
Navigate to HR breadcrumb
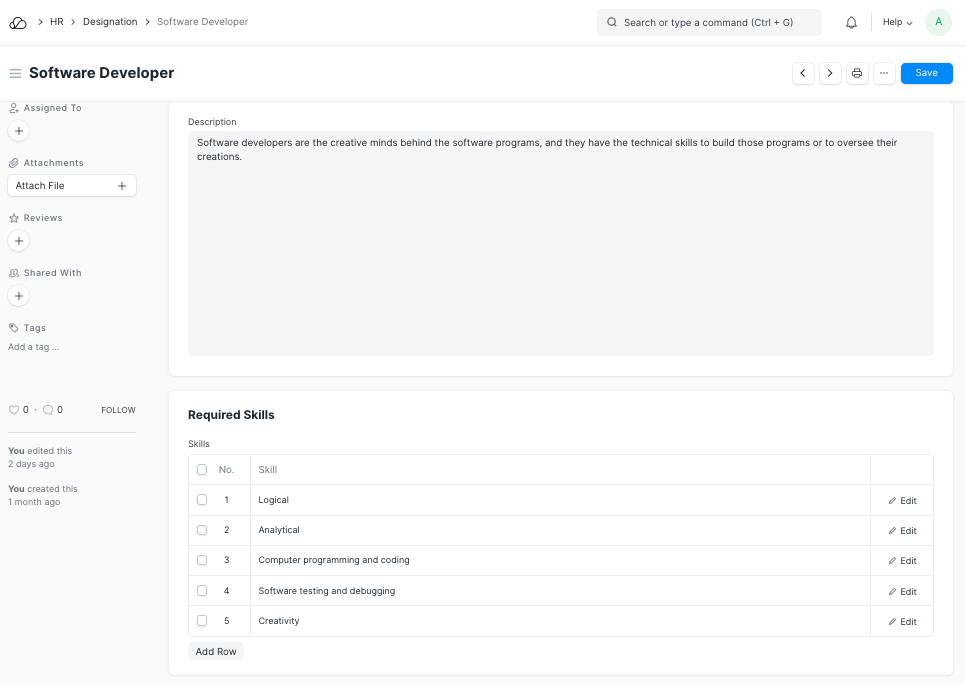57,22
